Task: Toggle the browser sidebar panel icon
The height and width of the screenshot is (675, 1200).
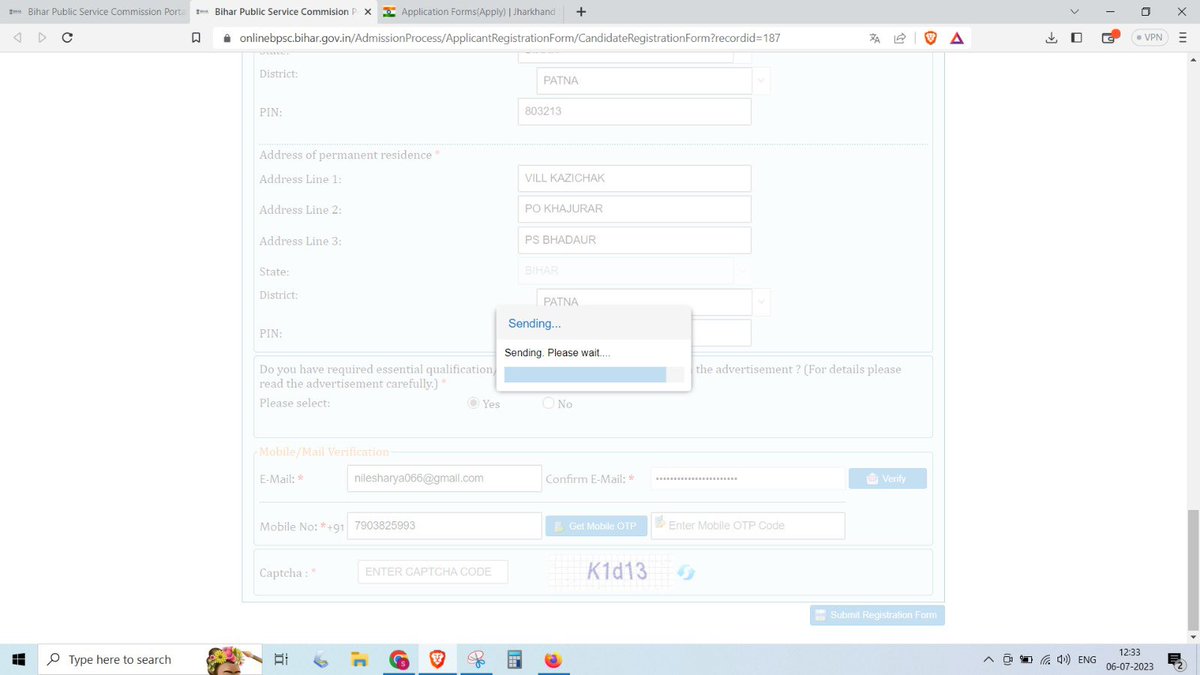Action: 1077,38
